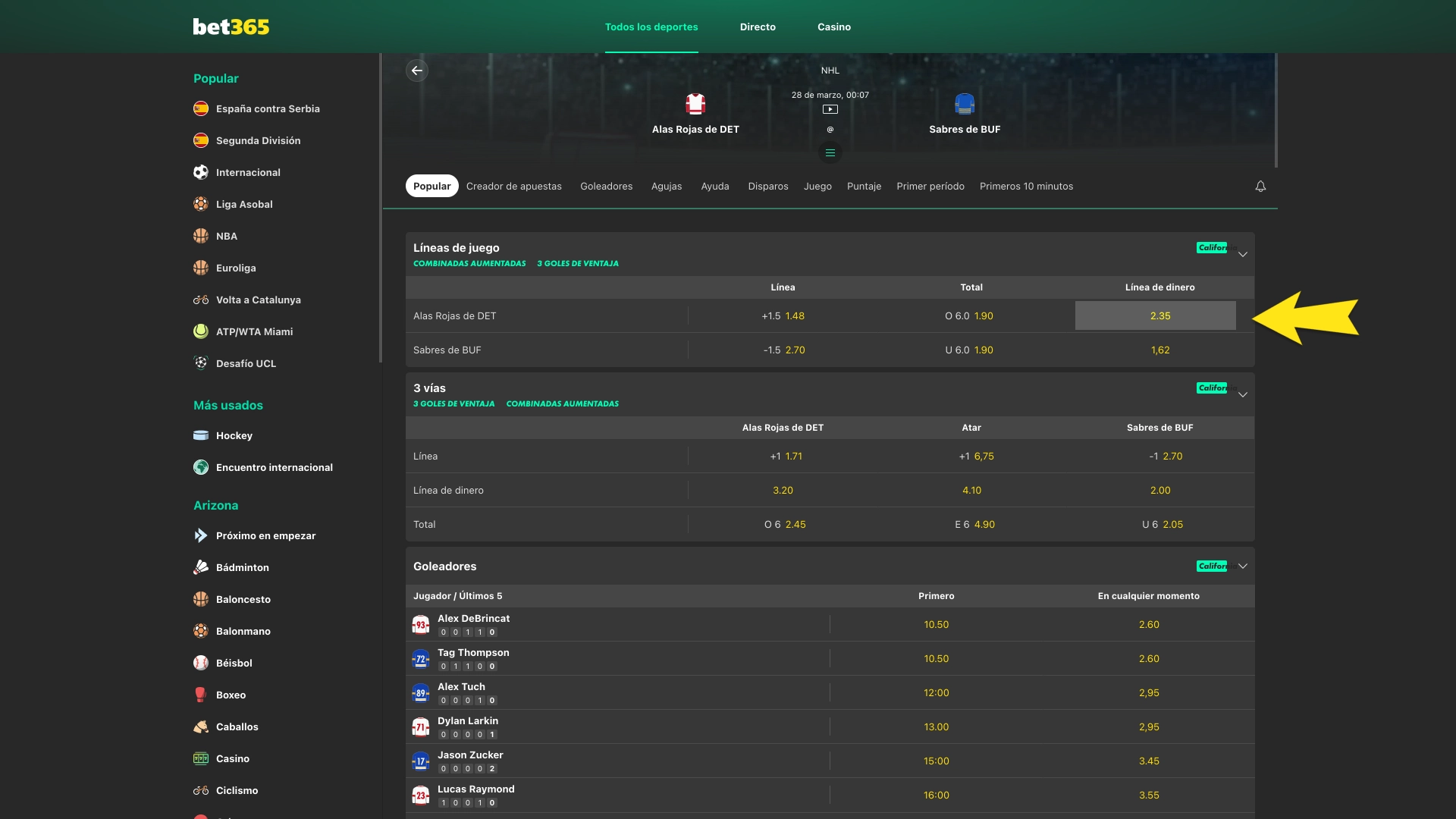Click the Desafío UCL icon

[x=201, y=363]
